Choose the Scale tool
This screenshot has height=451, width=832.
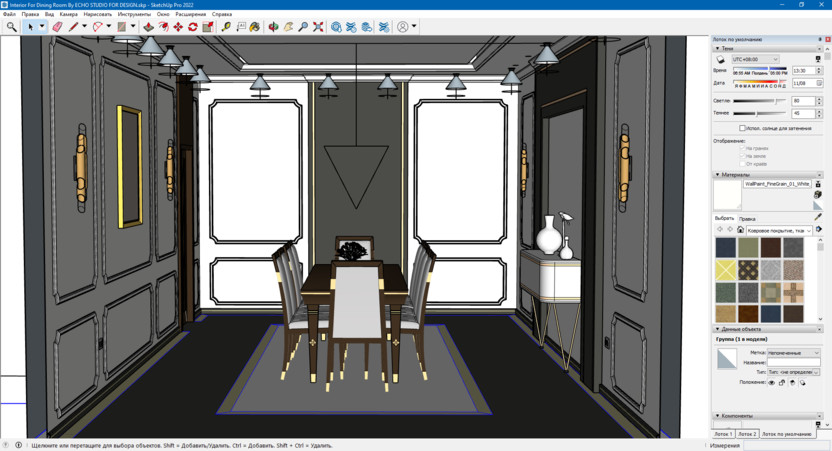click(x=208, y=27)
